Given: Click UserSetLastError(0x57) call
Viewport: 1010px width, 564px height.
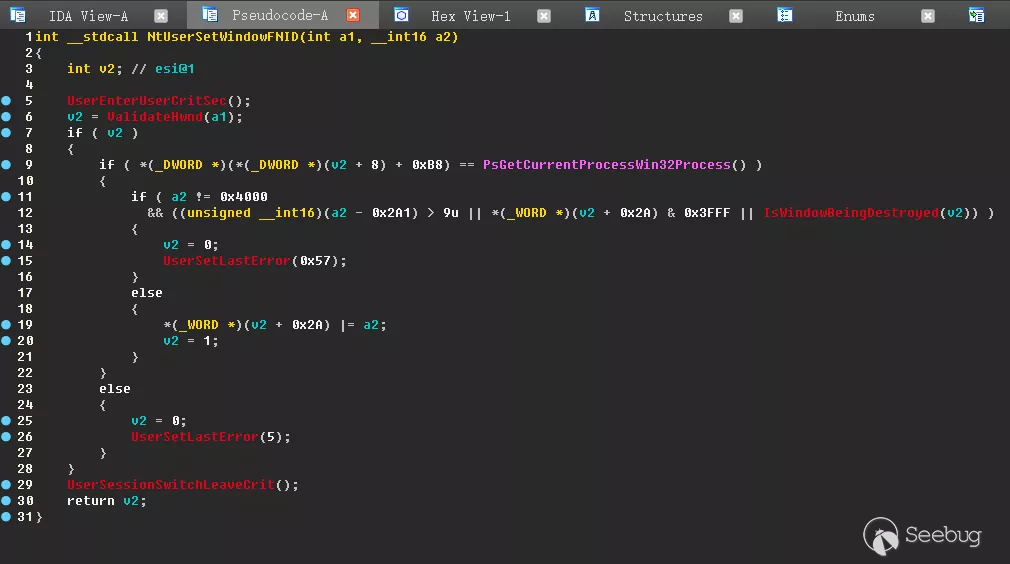Looking at the screenshot, I should [254, 261].
